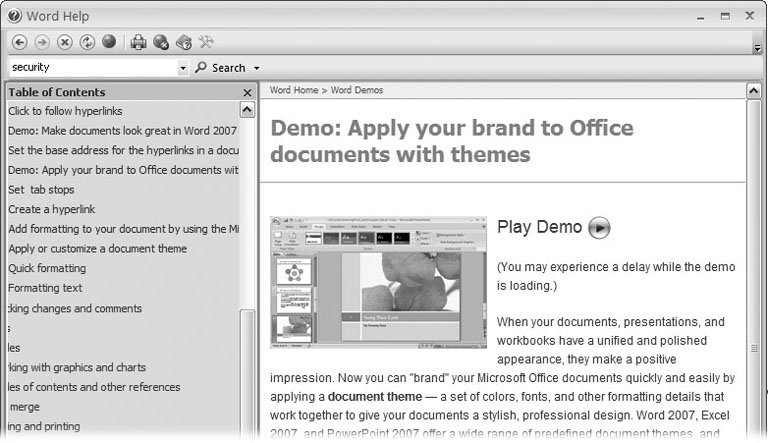
Task: Play the demo with the Play button
Action: click(x=598, y=227)
